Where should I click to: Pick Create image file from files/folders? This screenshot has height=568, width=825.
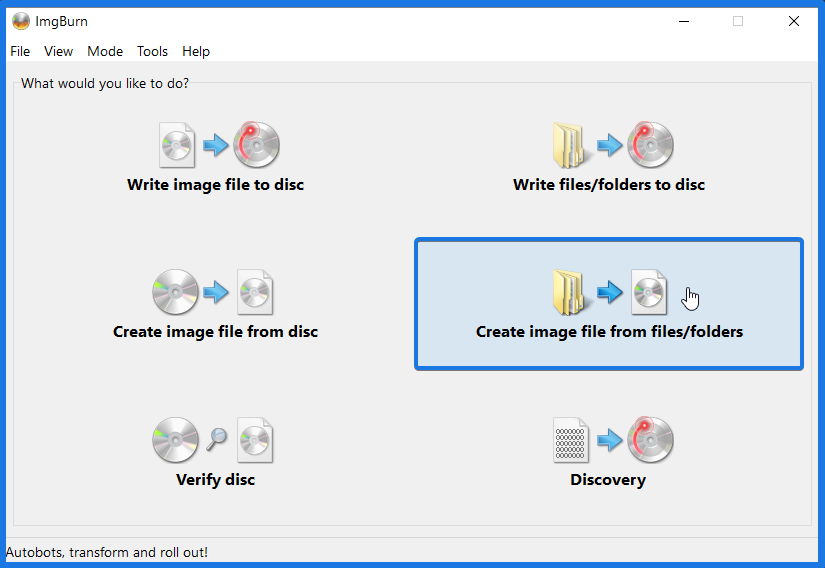click(x=609, y=305)
